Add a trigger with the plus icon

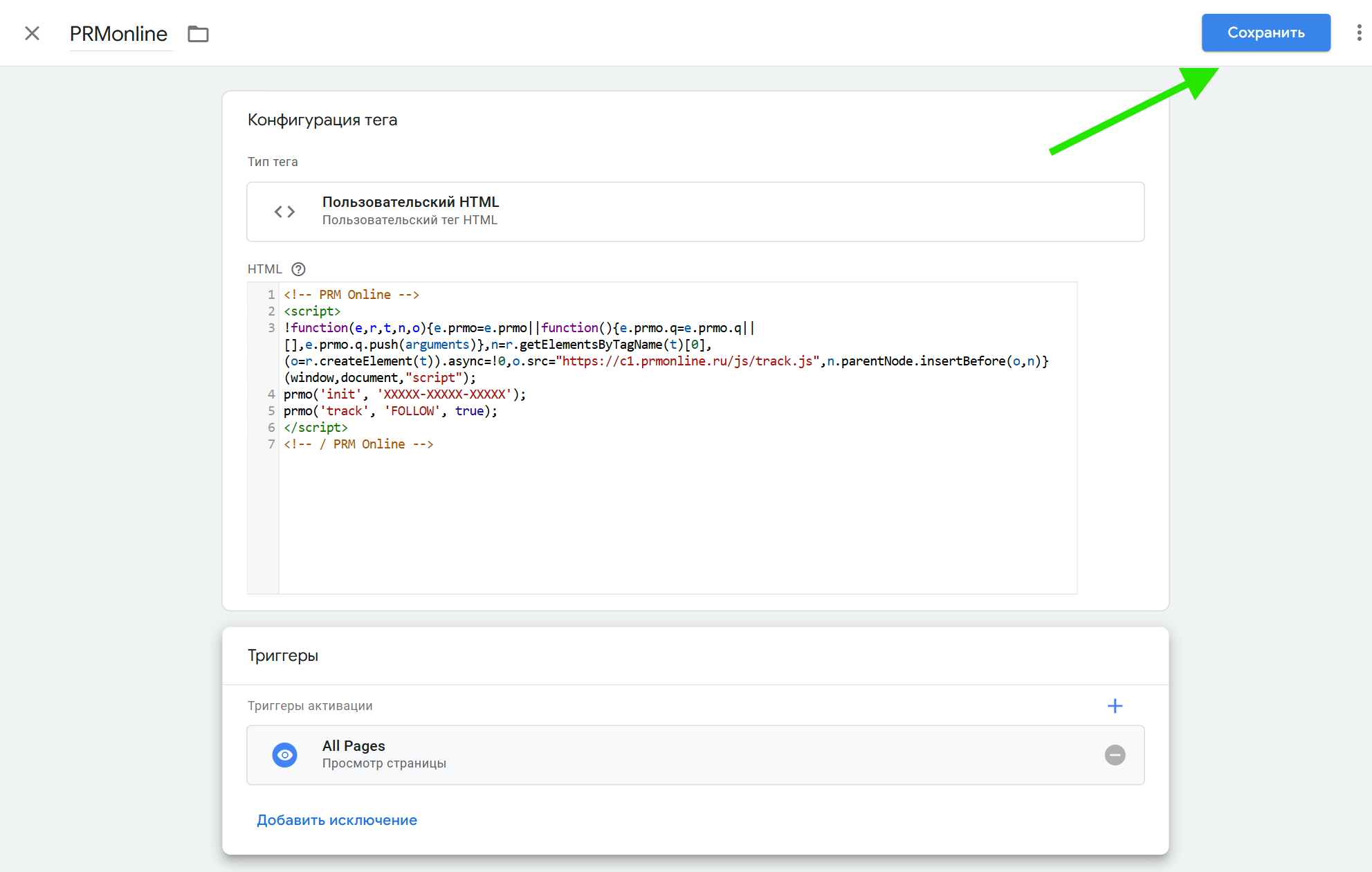pyautogui.click(x=1115, y=706)
